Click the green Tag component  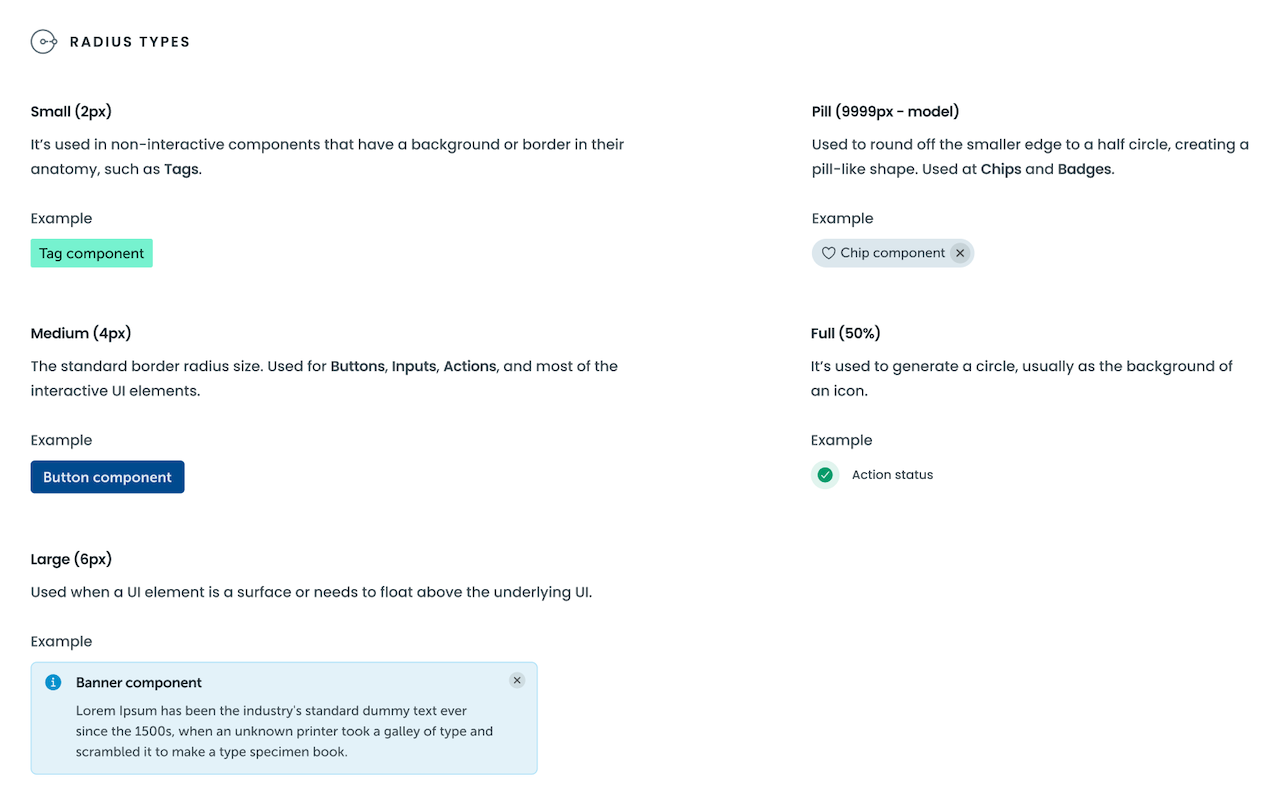pyautogui.click(x=92, y=254)
